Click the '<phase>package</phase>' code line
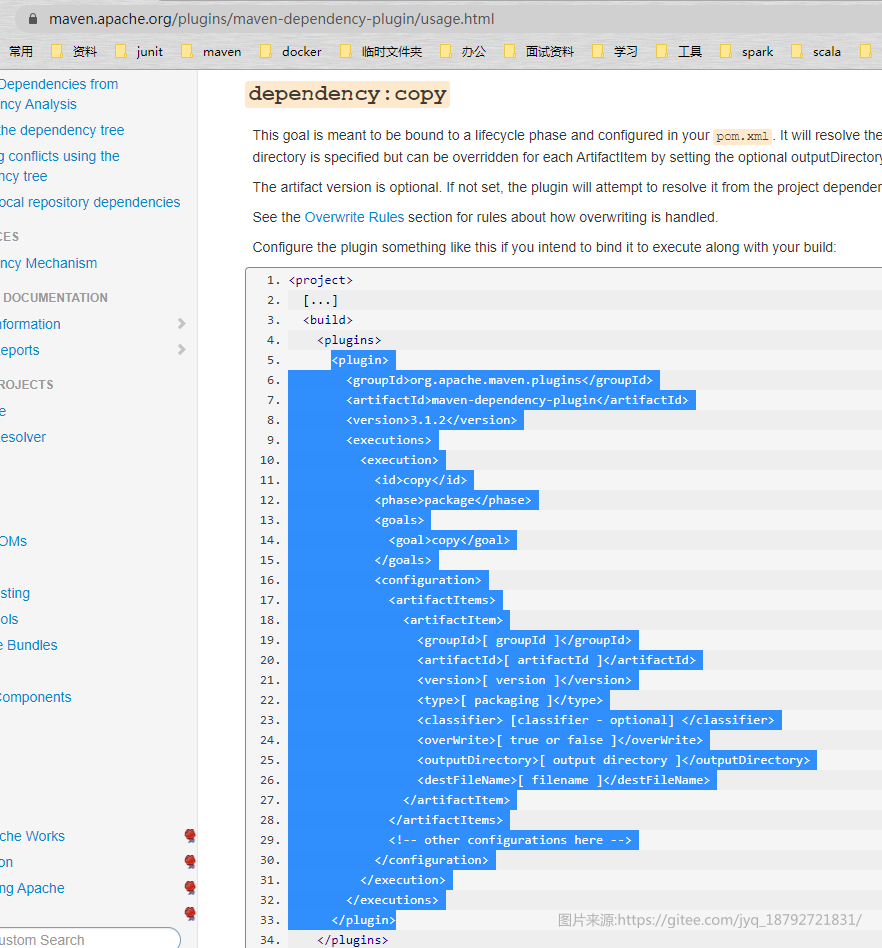882x948 pixels. pos(453,500)
